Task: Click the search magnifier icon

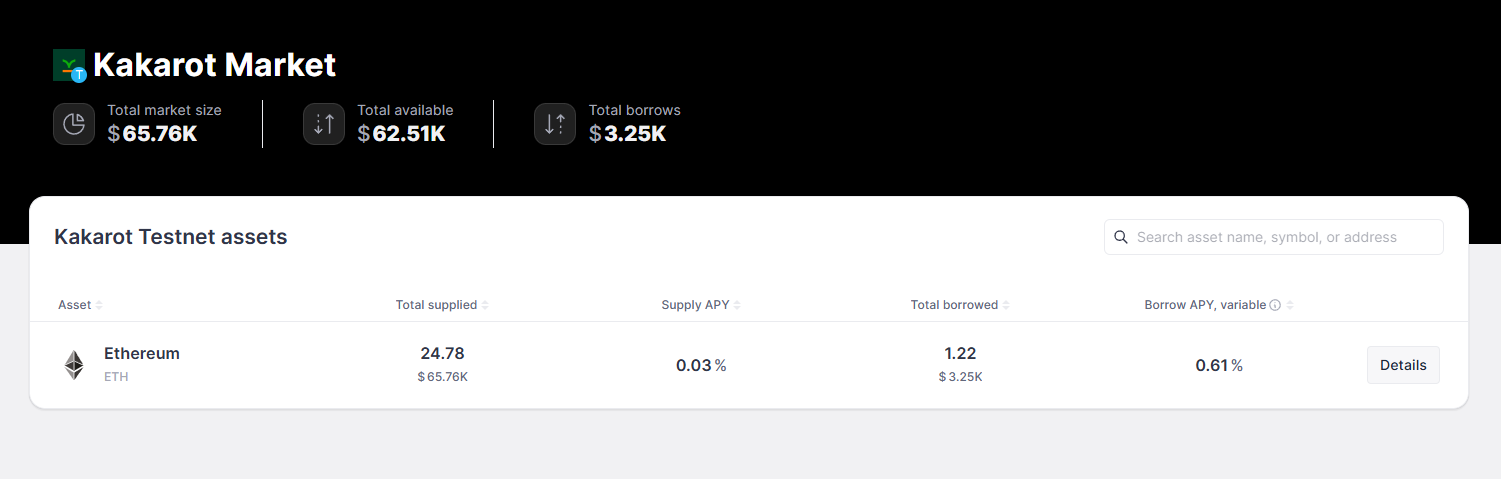Action: coord(1121,237)
